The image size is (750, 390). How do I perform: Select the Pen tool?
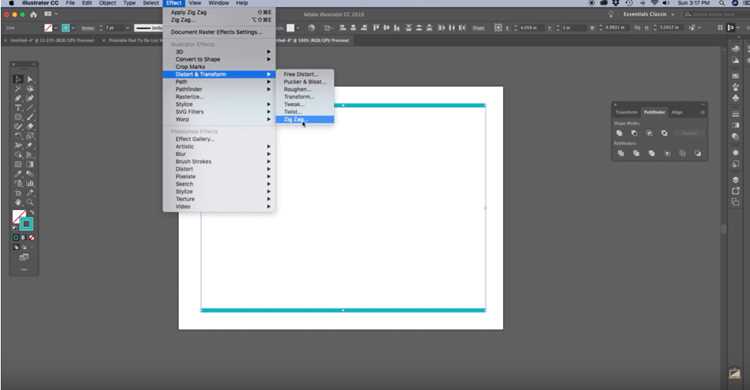(x=18, y=98)
